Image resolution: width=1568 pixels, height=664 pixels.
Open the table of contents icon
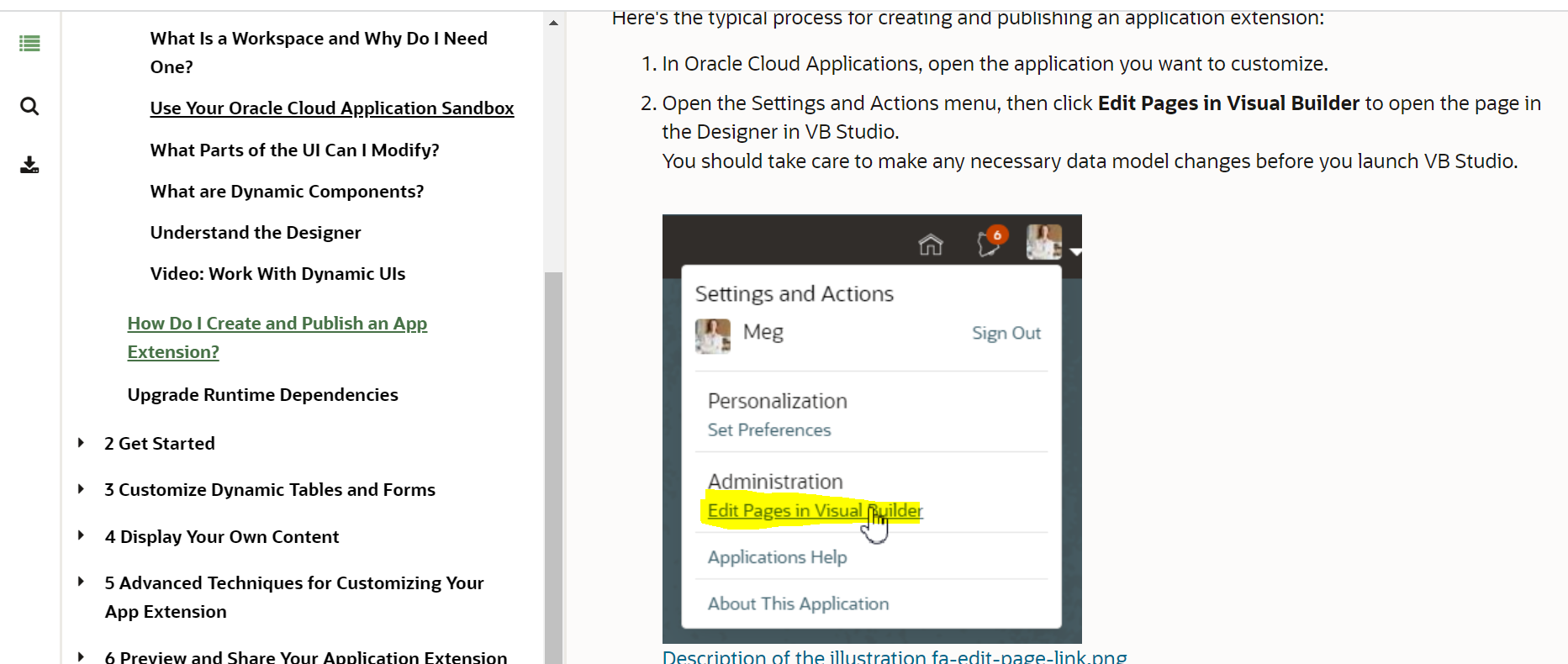point(29,44)
